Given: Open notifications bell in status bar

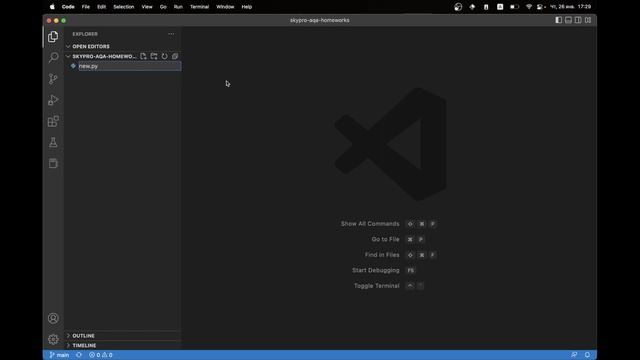Looking at the screenshot, I should point(587,355).
